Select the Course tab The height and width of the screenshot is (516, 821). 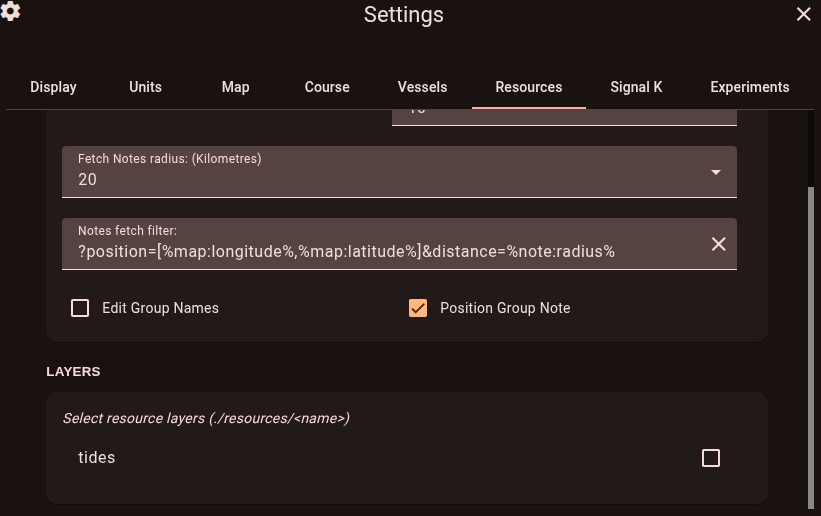click(327, 87)
